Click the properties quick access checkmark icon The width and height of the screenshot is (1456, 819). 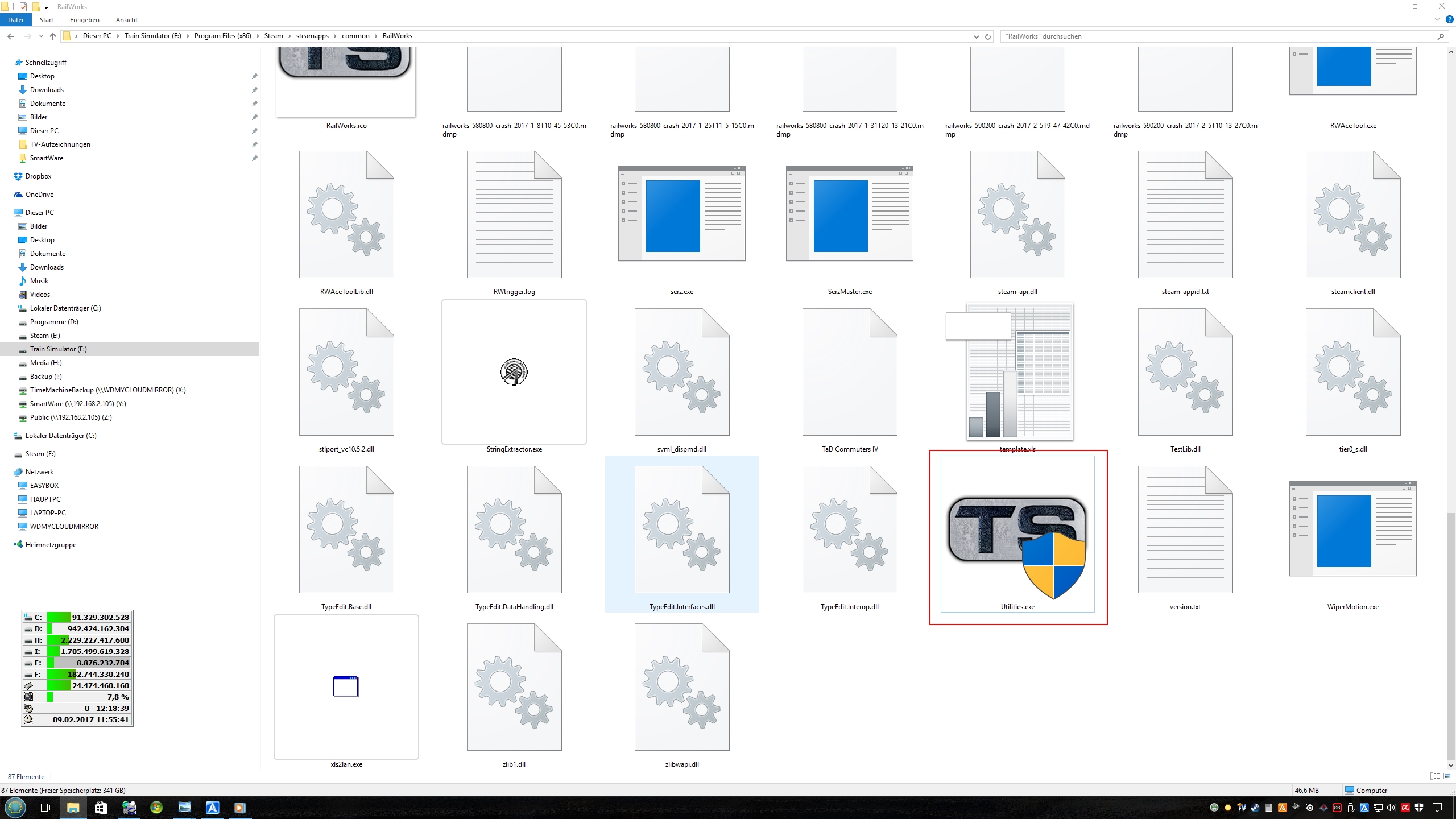click(23, 7)
